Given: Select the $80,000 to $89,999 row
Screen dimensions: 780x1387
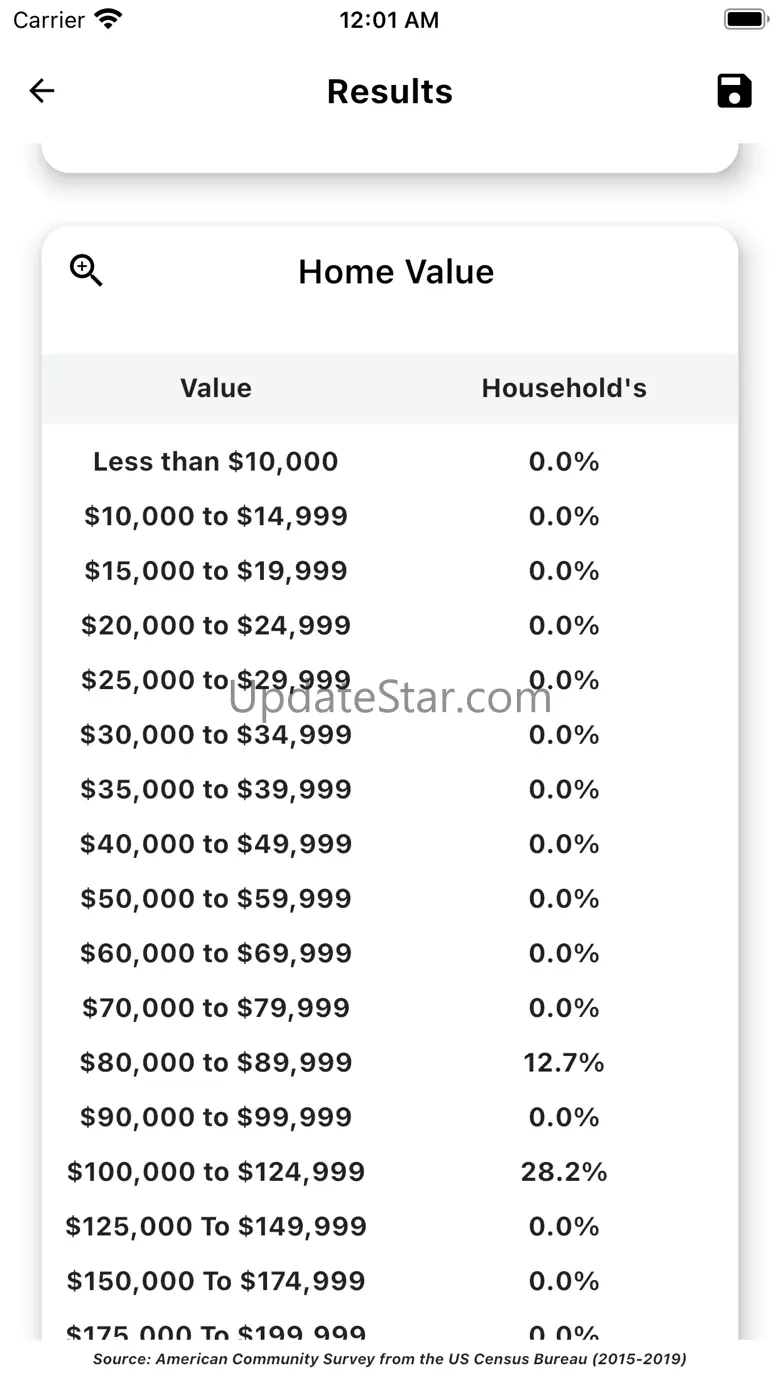Looking at the screenshot, I should click(x=216, y=1062).
